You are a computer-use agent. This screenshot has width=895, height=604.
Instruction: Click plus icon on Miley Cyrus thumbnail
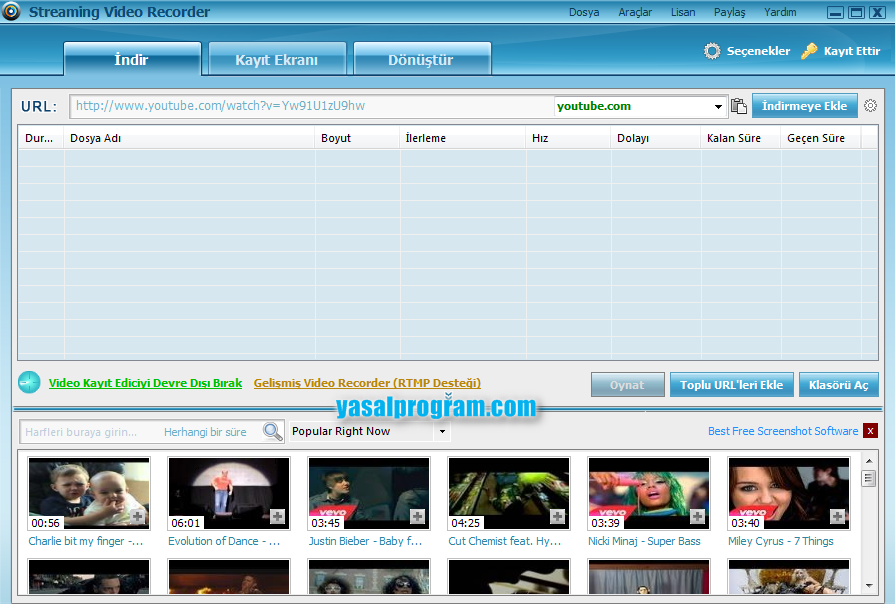[x=837, y=516]
